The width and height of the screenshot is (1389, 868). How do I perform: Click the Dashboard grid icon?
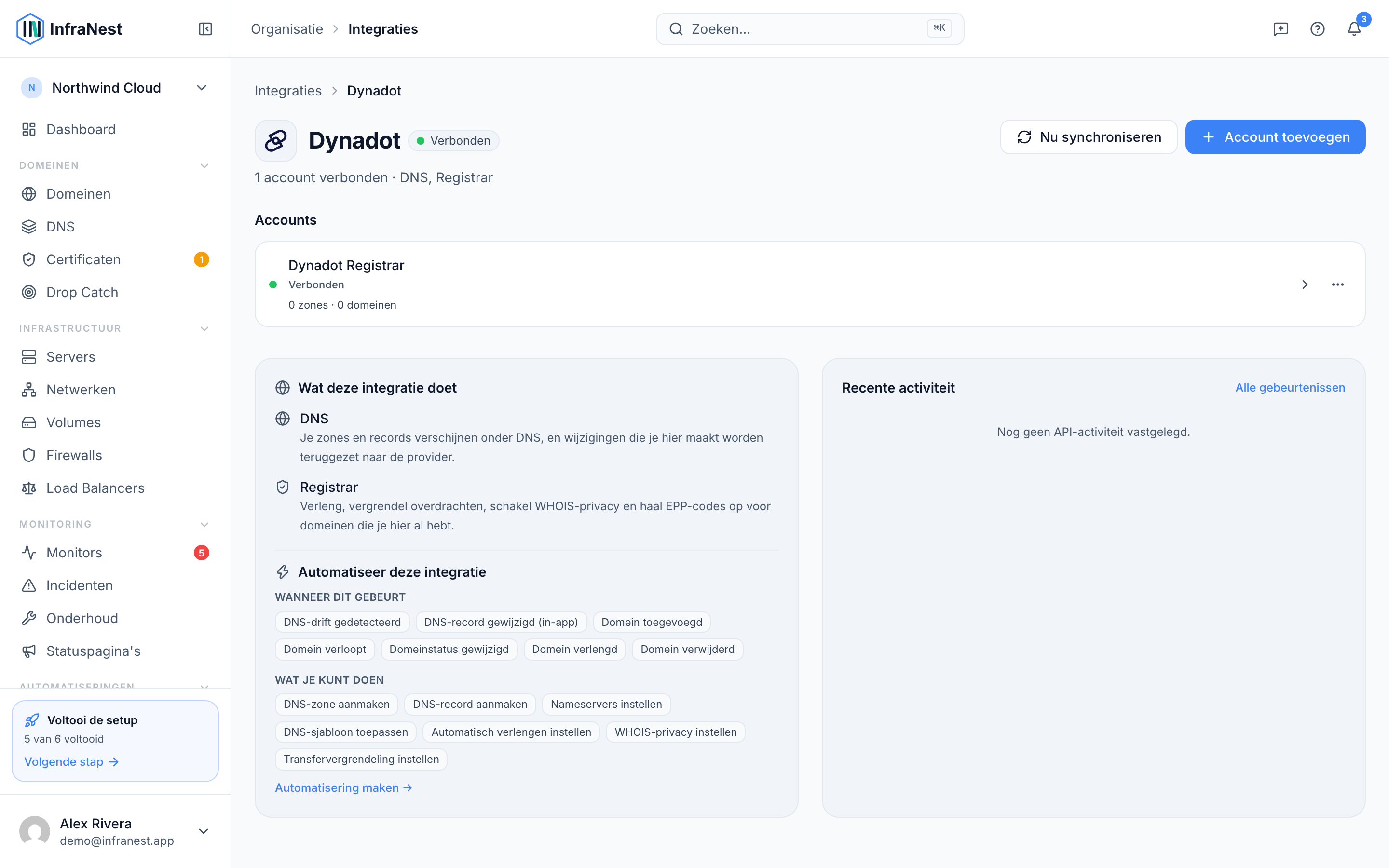pyautogui.click(x=29, y=129)
